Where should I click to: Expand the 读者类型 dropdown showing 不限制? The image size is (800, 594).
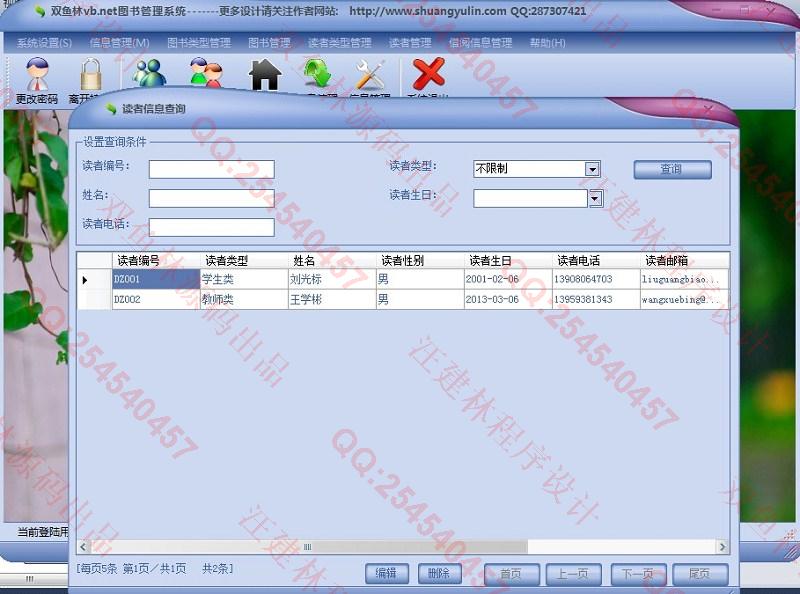[x=592, y=169]
